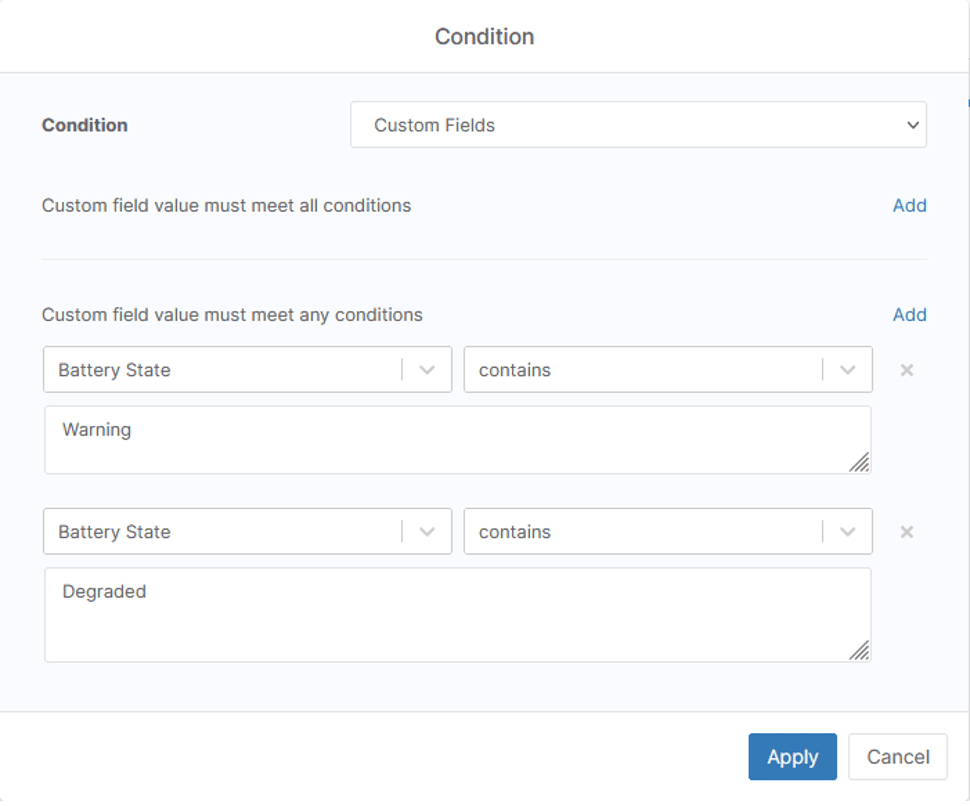Add a new all-conditions rule
Screen dimensions: 970x806
[x=909, y=205]
